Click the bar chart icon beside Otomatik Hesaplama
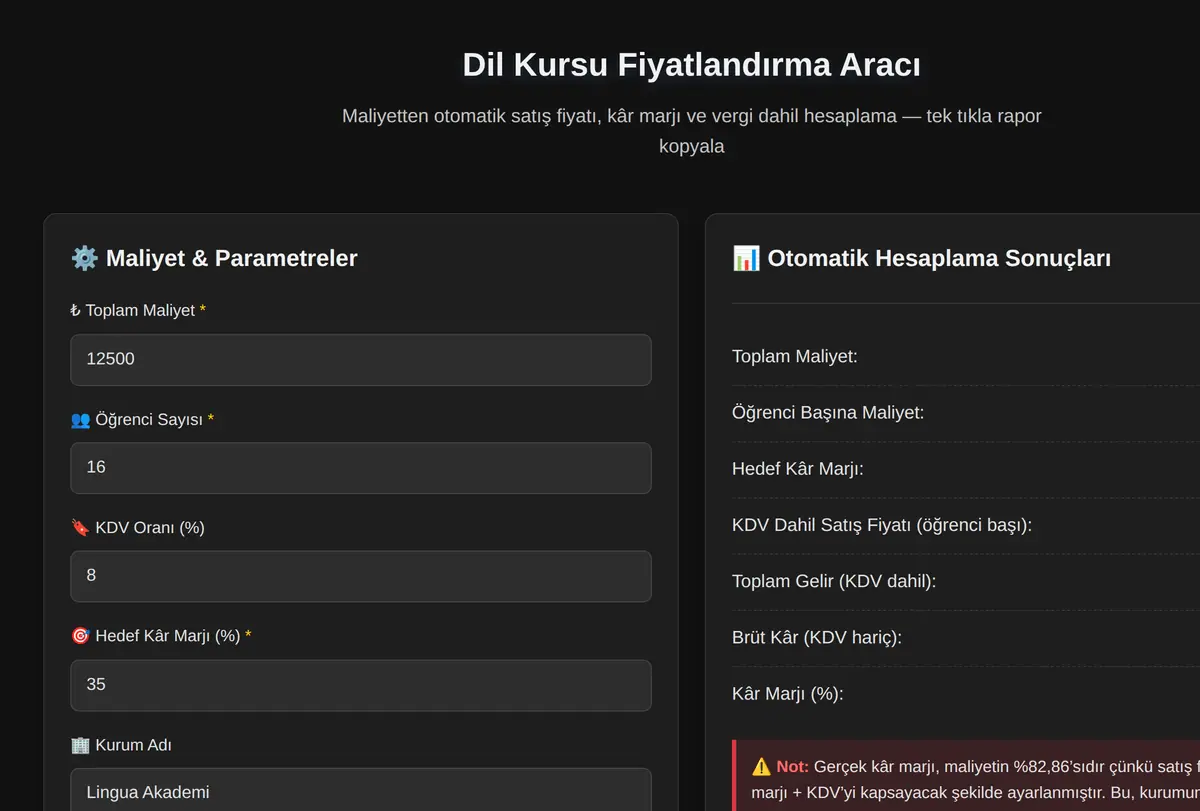The width and height of the screenshot is (1200, 811). click(x=746, y=258)
